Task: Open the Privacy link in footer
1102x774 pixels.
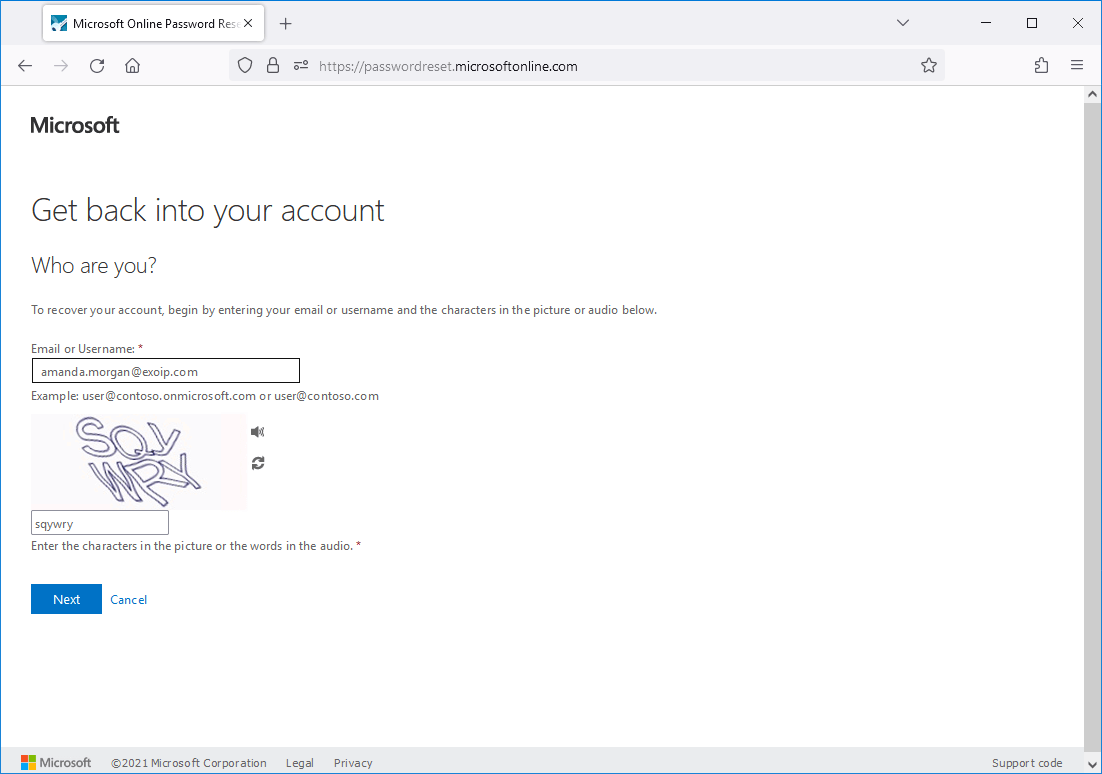Action: coord(352,762)
